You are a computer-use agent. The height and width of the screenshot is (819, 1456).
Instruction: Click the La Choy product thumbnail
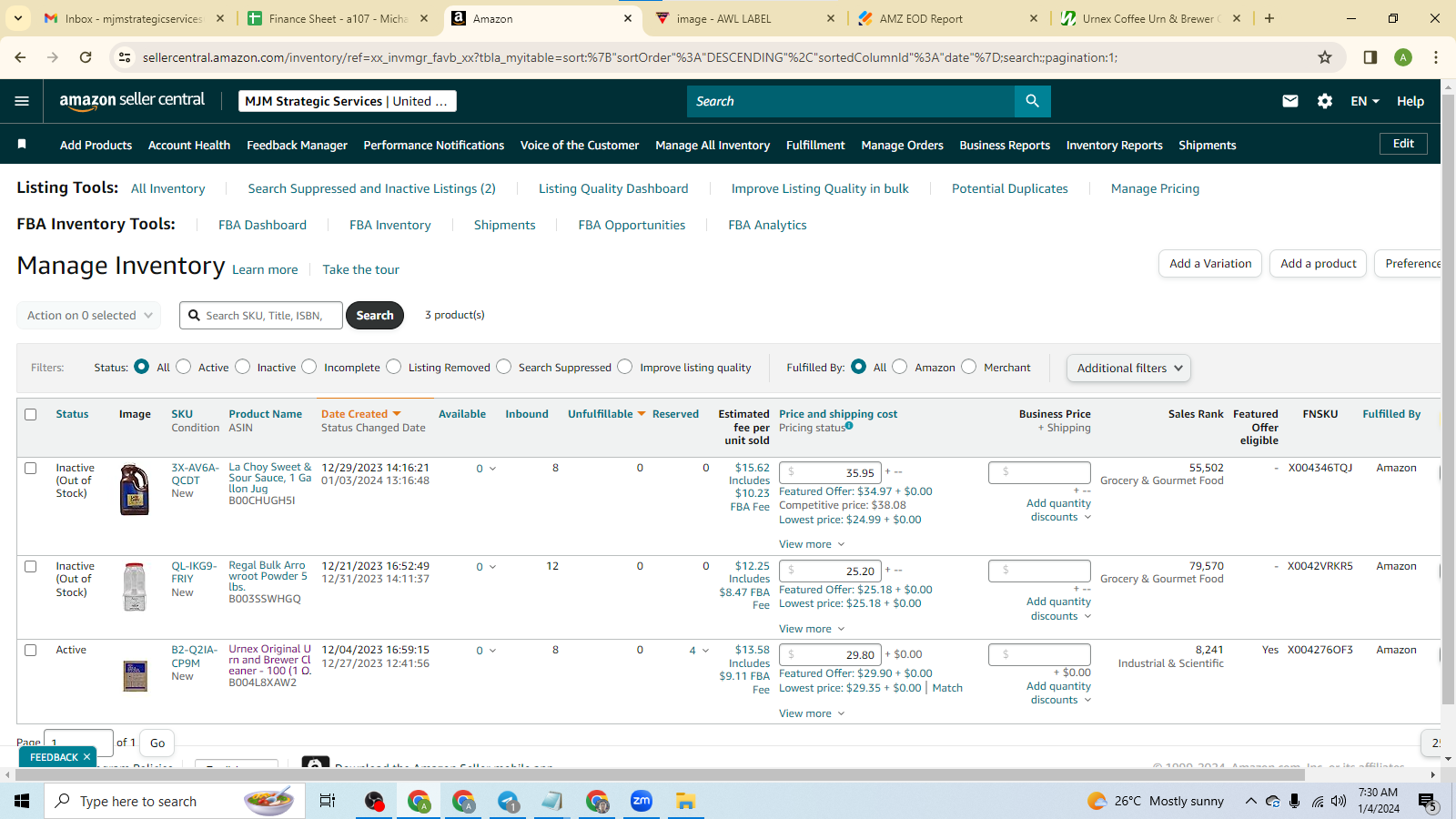tap(135, 490)
